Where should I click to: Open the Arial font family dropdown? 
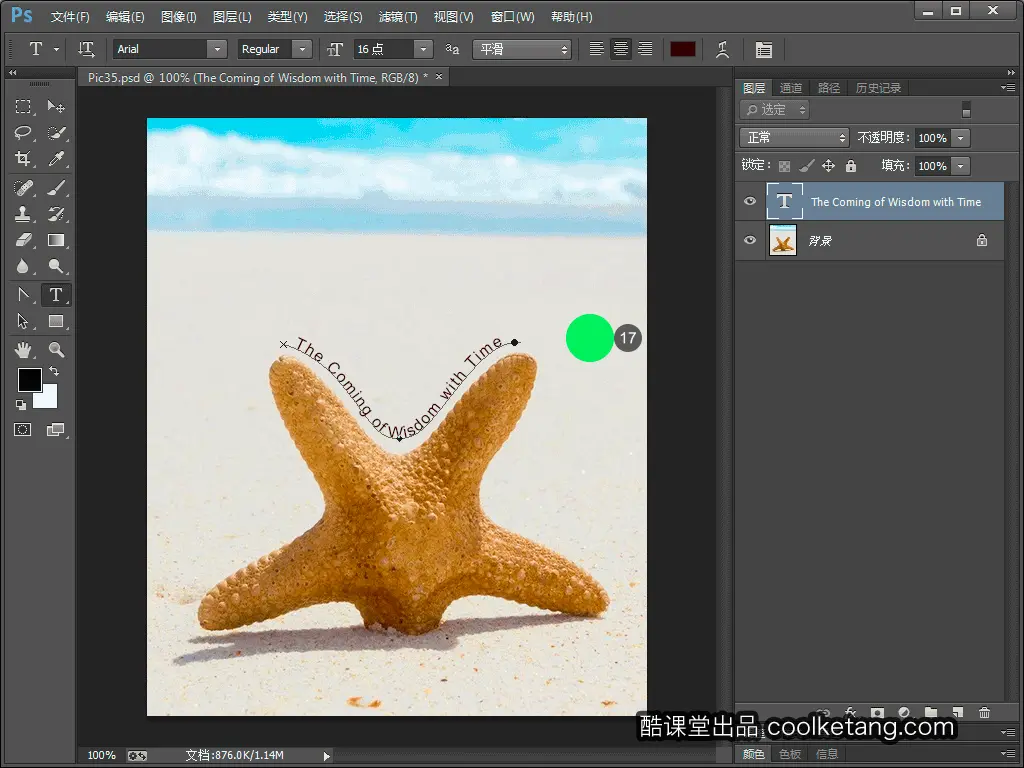click(x=217, y=49)
